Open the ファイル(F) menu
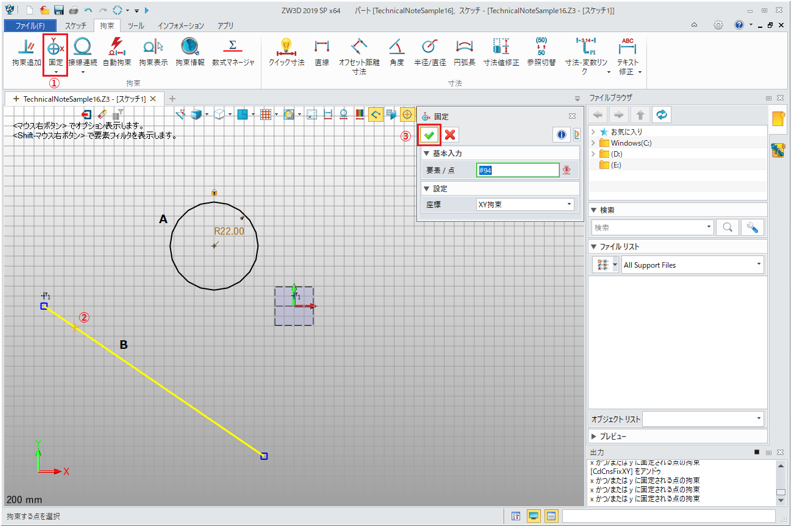The image size is (791, 526). click(x=30, y=25)
